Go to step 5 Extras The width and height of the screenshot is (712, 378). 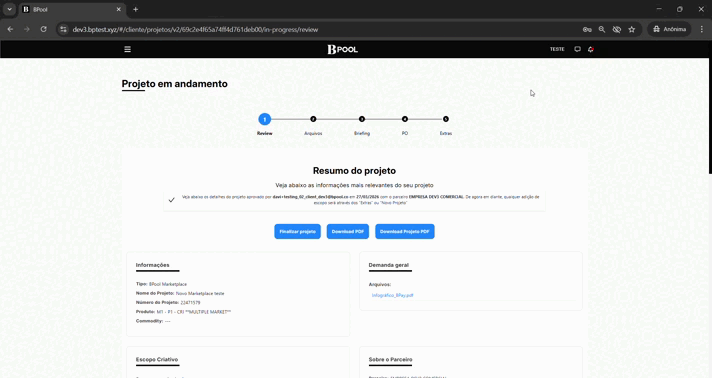[x=446, y=119]
